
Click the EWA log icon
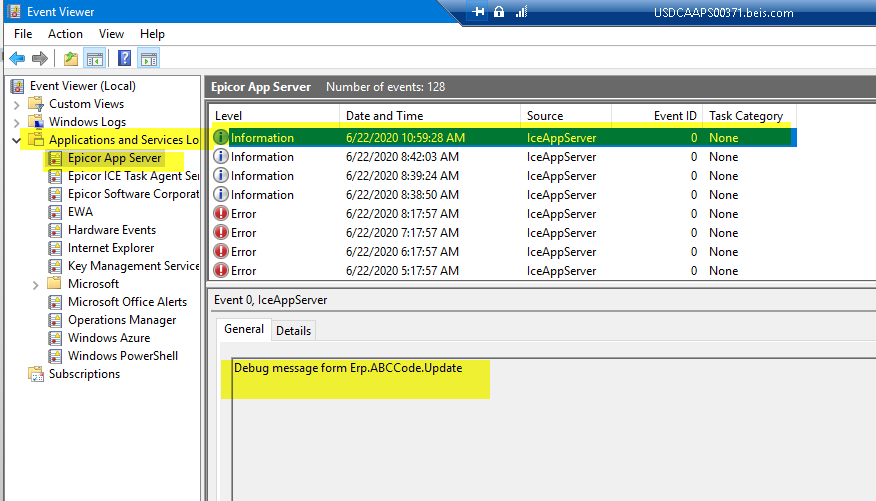coord(55,212)
